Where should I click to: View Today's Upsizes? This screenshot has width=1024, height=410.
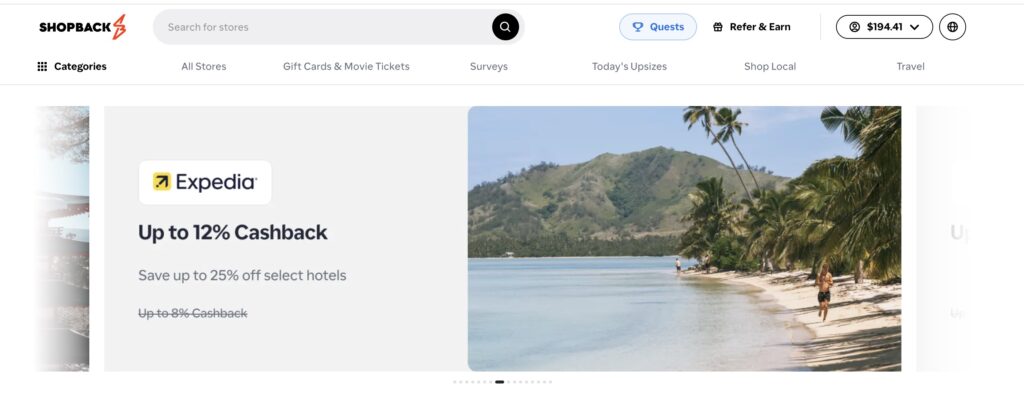(630, 67)
